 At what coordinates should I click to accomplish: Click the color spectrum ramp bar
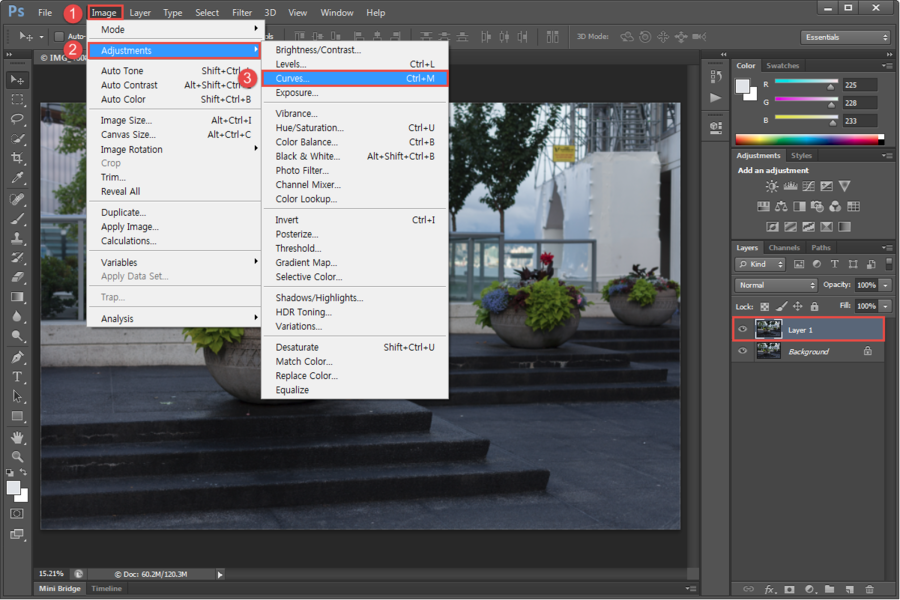click(808, 140)
